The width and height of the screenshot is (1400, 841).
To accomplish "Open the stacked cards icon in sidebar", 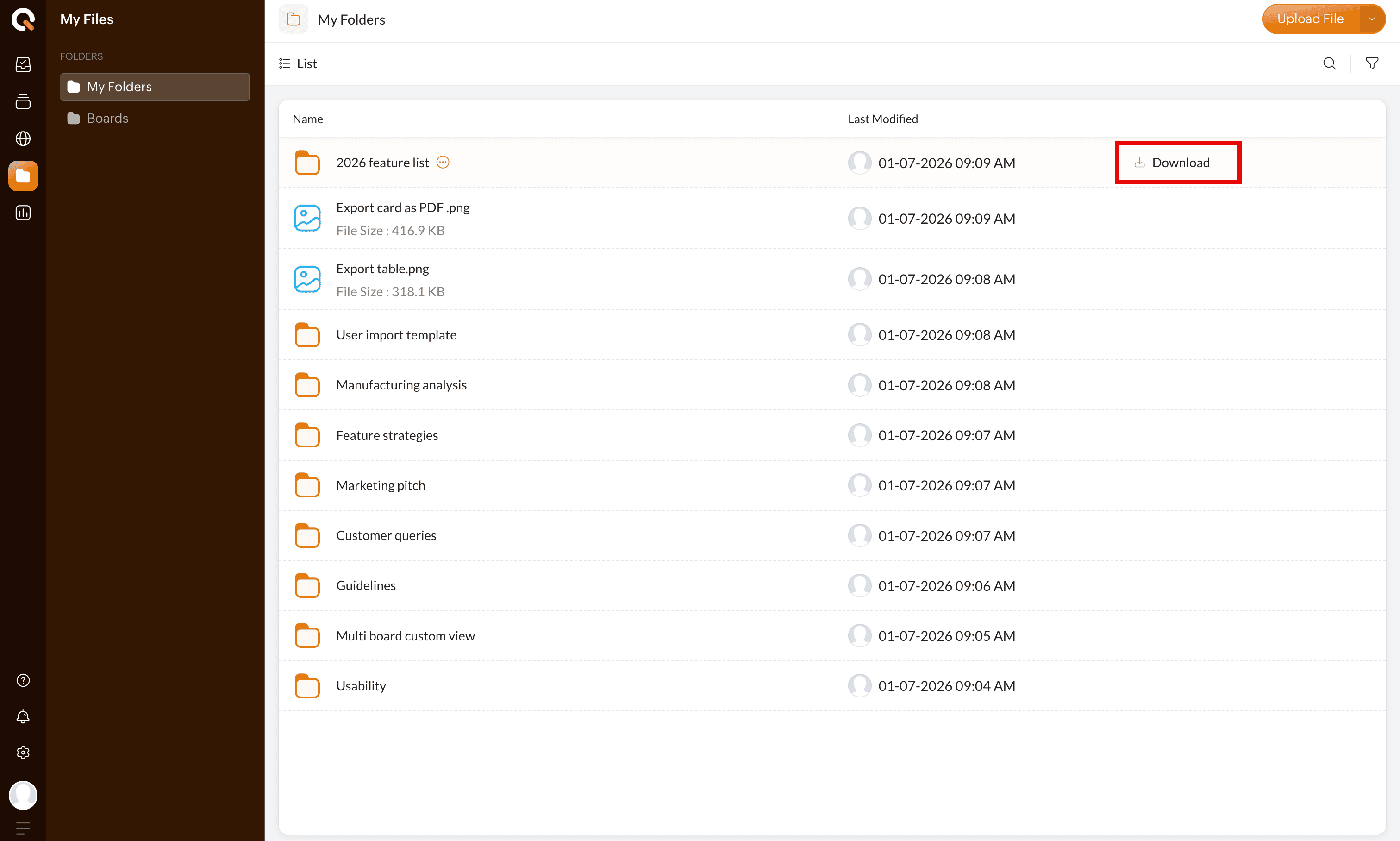I will pos(23,102).
